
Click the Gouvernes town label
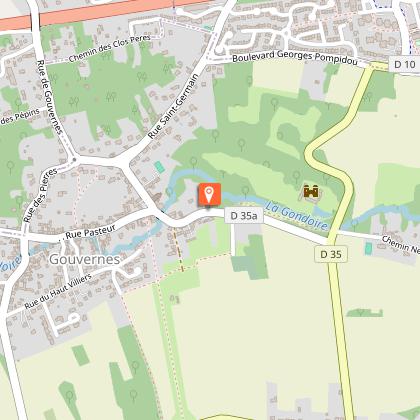(85, 259)
